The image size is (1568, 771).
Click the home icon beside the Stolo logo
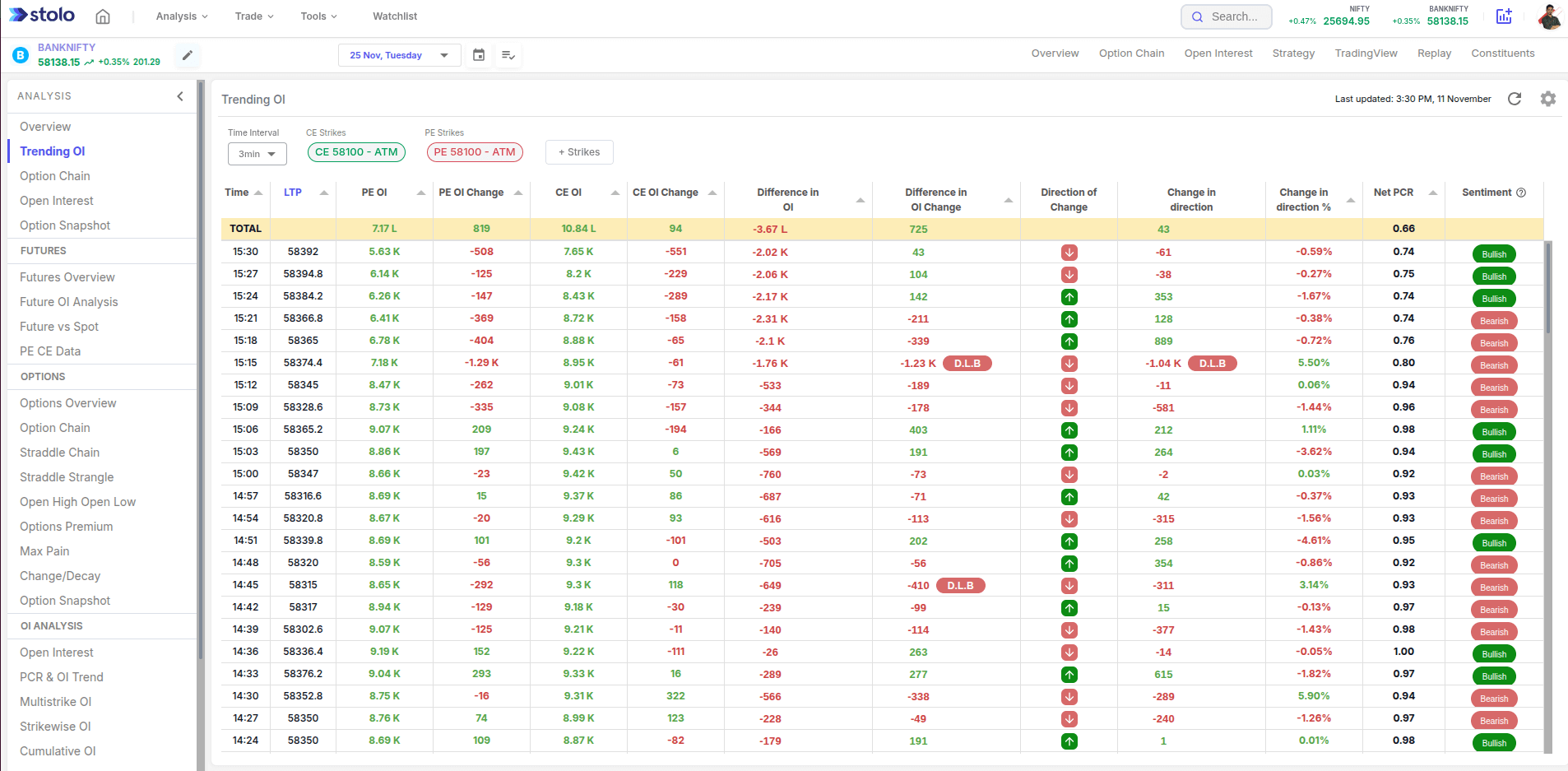point(103,16)
